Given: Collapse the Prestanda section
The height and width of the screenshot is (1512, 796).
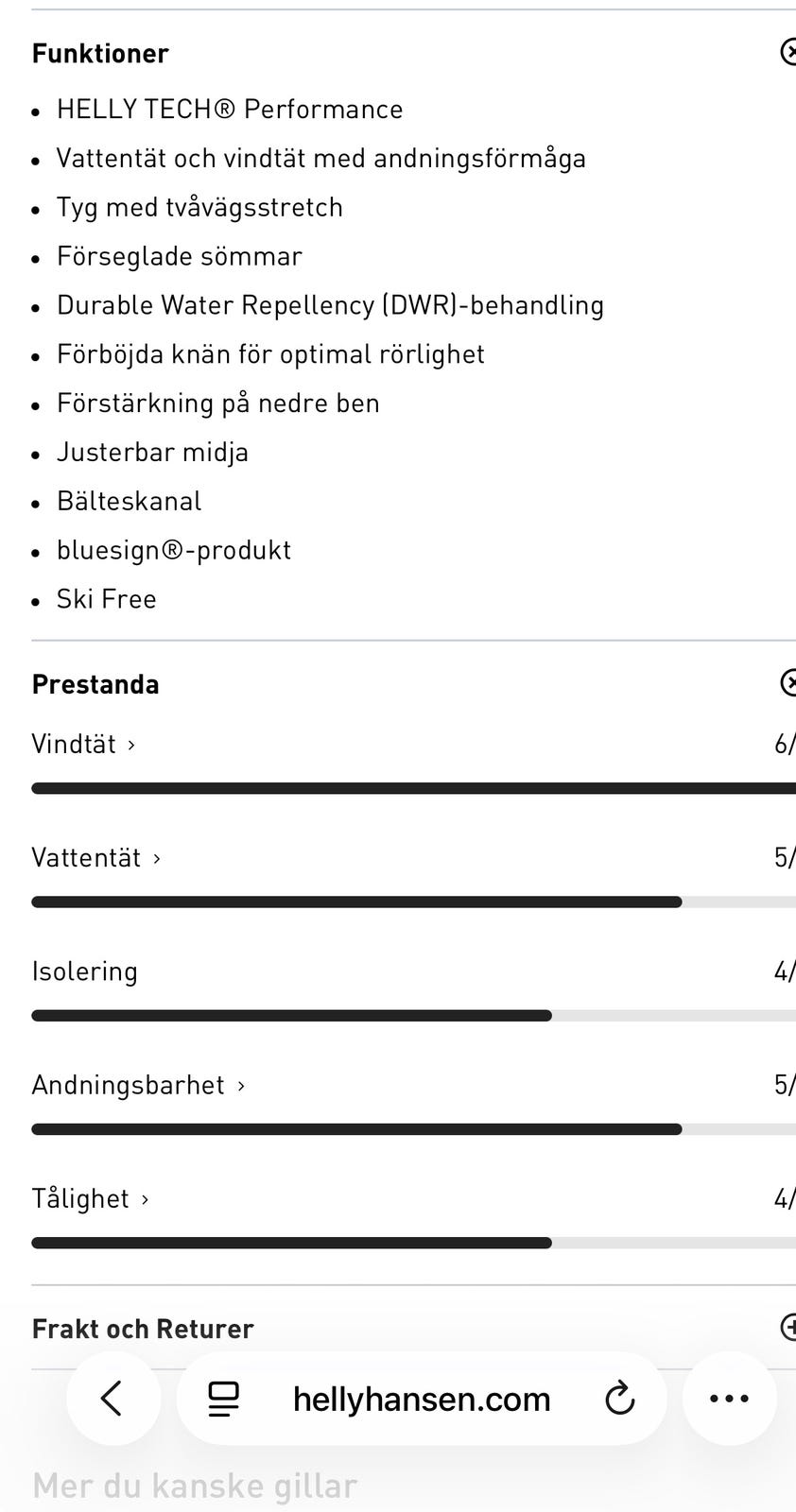Looking at the screenshot, I should coord(788,682).
